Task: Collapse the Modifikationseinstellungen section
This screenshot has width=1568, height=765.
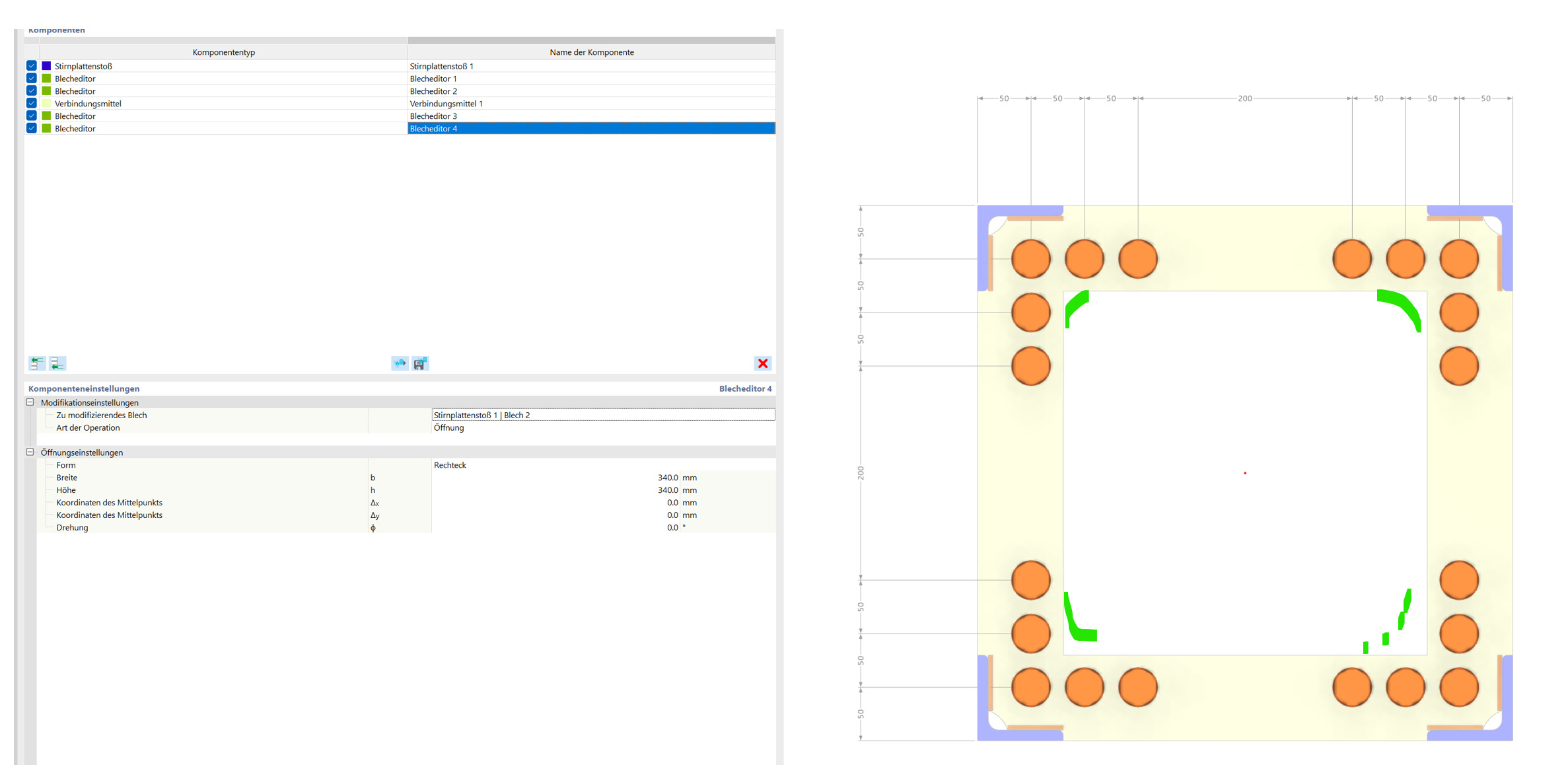Action: [30, 402]
